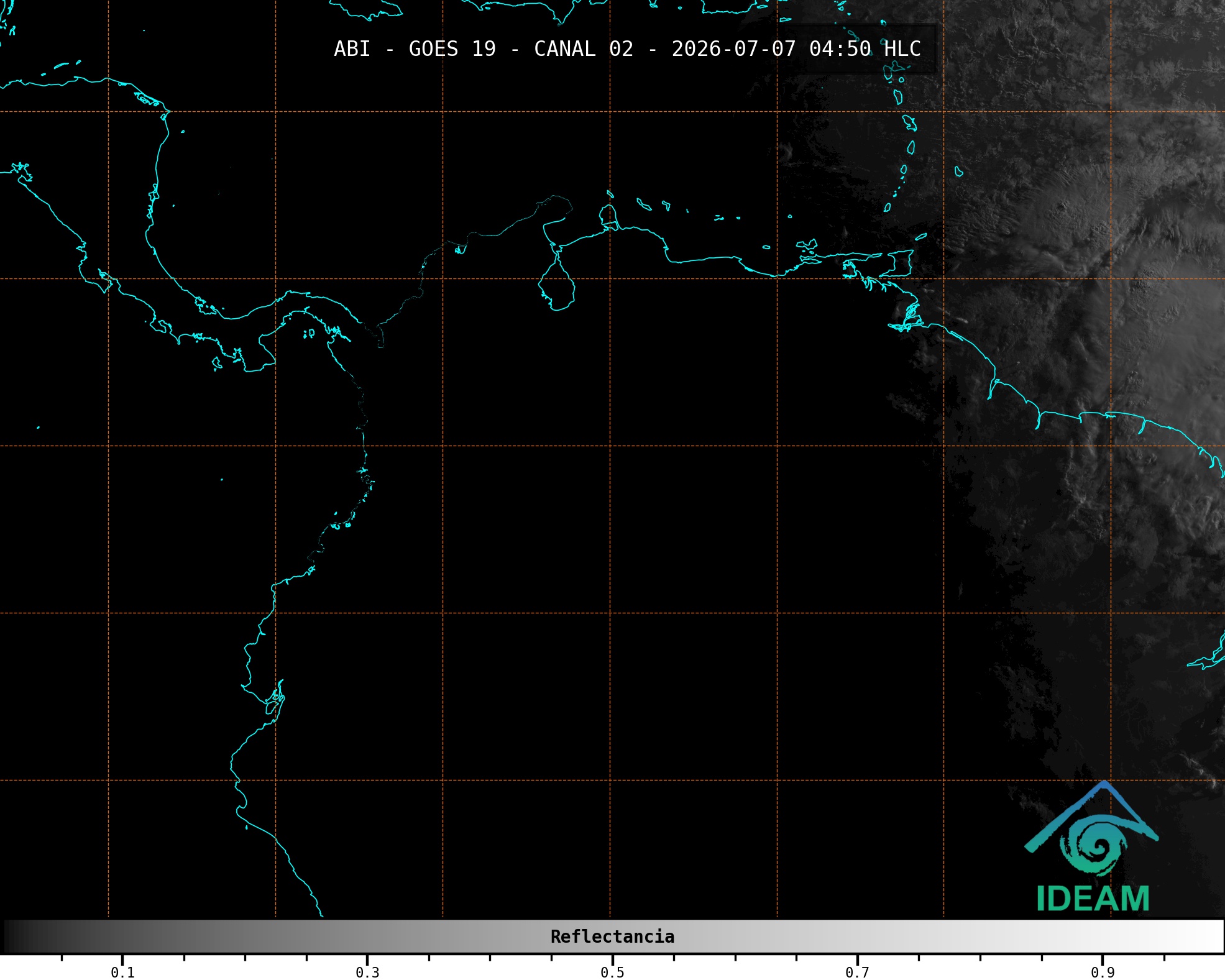
Task: Click the green "IDEAM" wordmark
Action: click(x=1093, y=899)
